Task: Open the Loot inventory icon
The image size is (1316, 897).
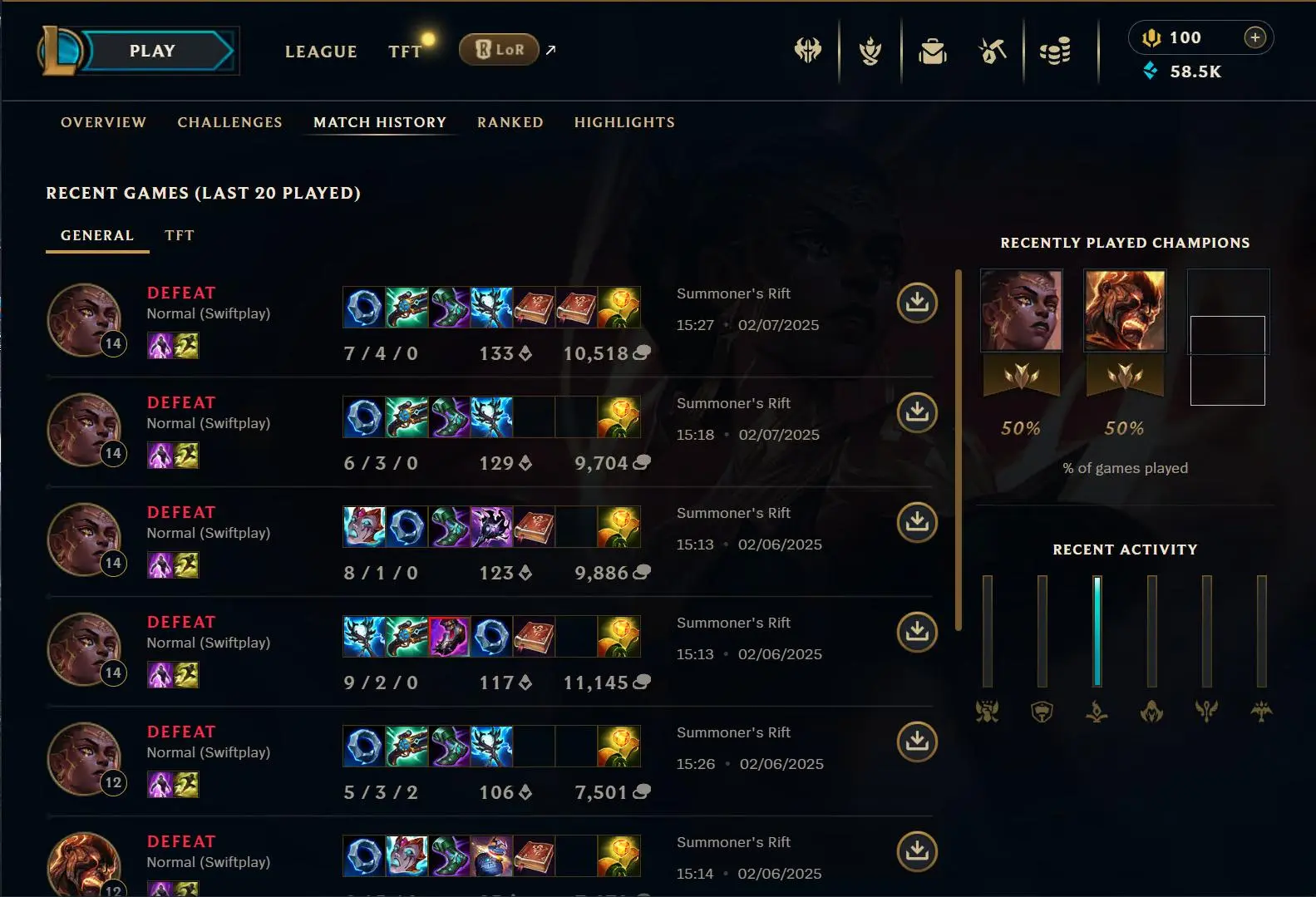Action: pyautogui.click(x=993, y=51)
